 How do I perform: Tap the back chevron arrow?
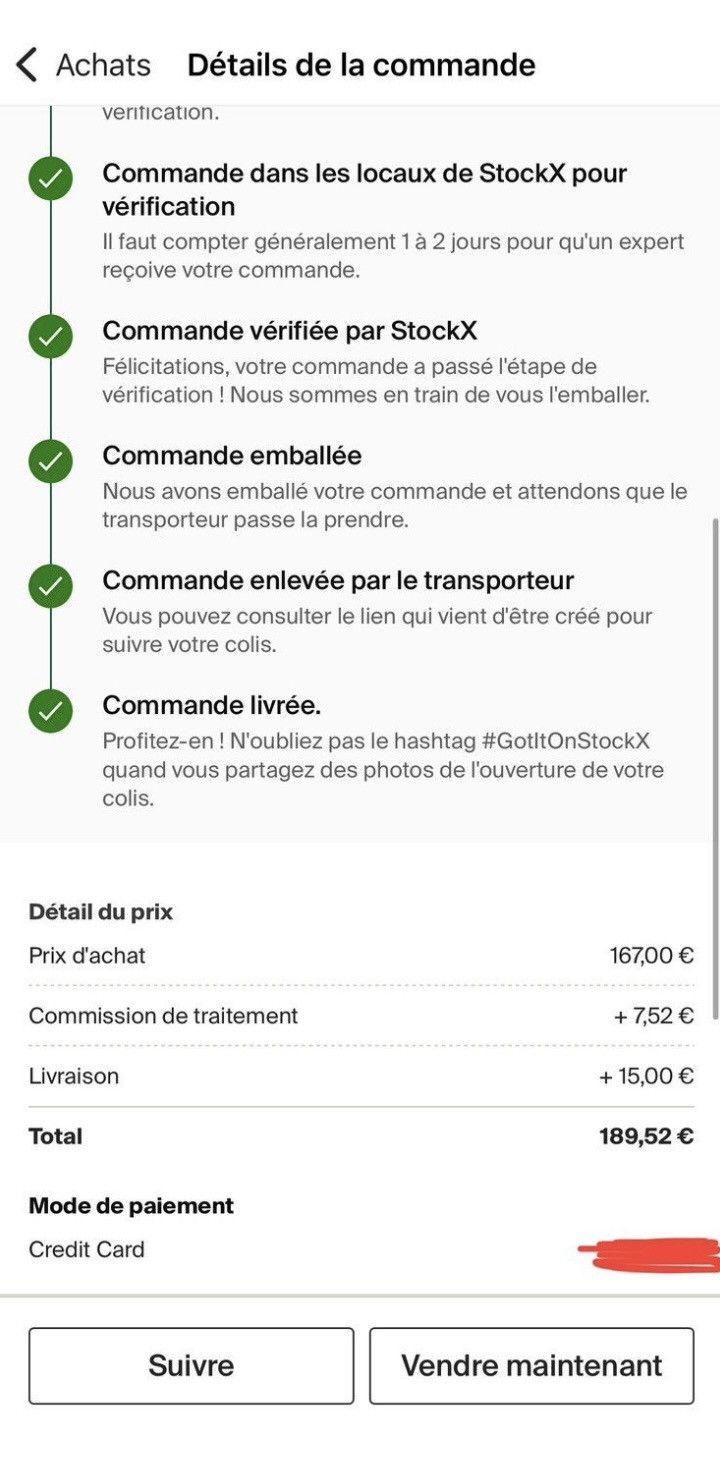pos(27,65)
